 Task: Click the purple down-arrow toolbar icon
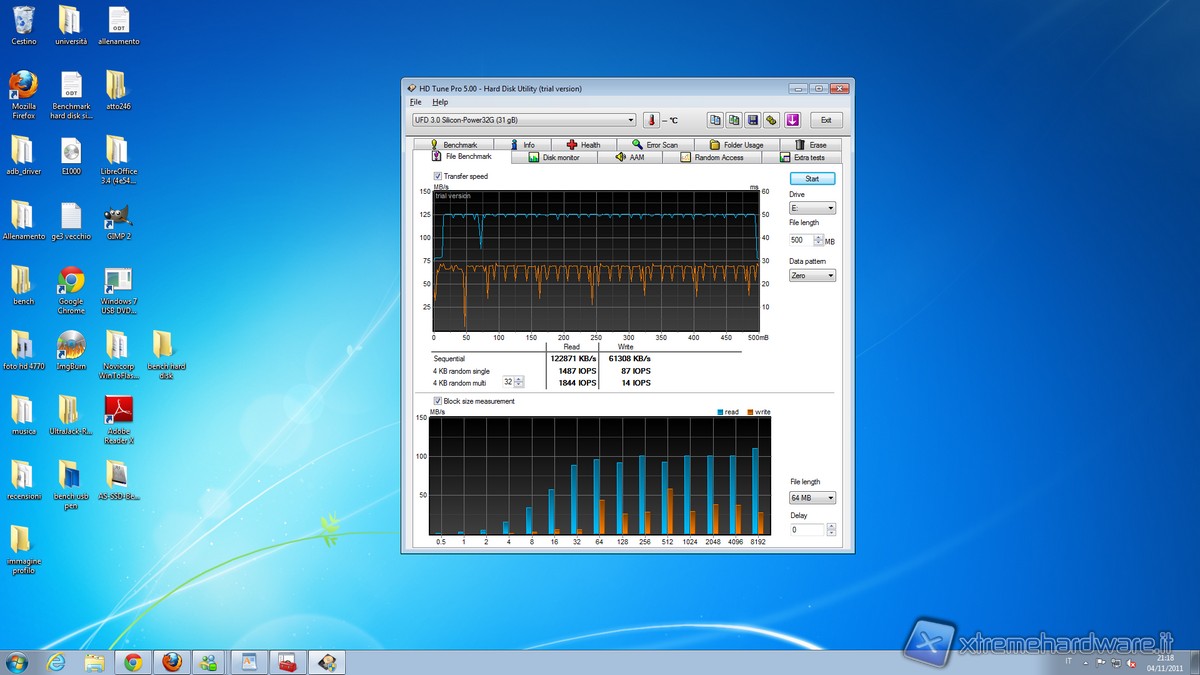point(792,120)
